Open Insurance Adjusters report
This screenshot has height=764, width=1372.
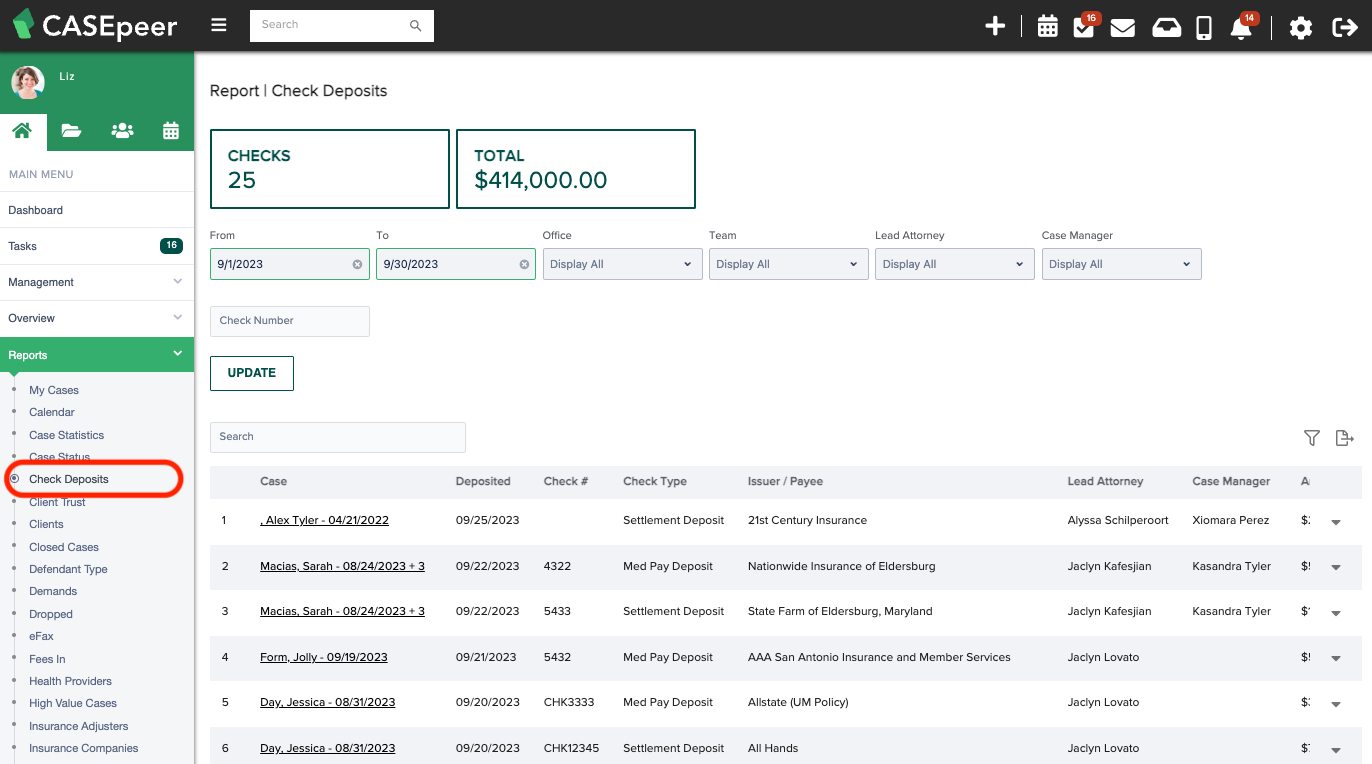79,726
